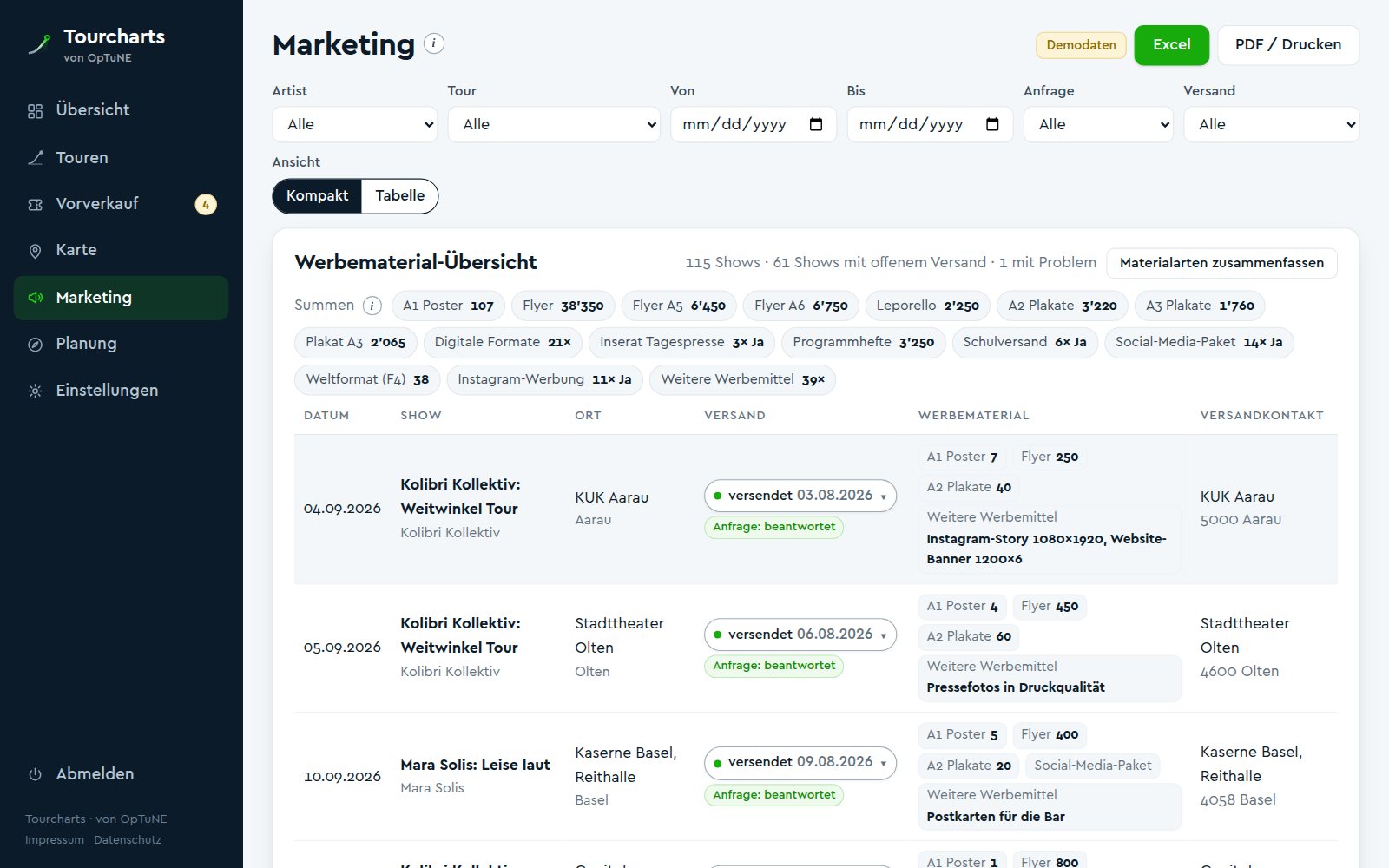
Task: Open the Tour filter dropdown
Action: (x=554, y=124)
